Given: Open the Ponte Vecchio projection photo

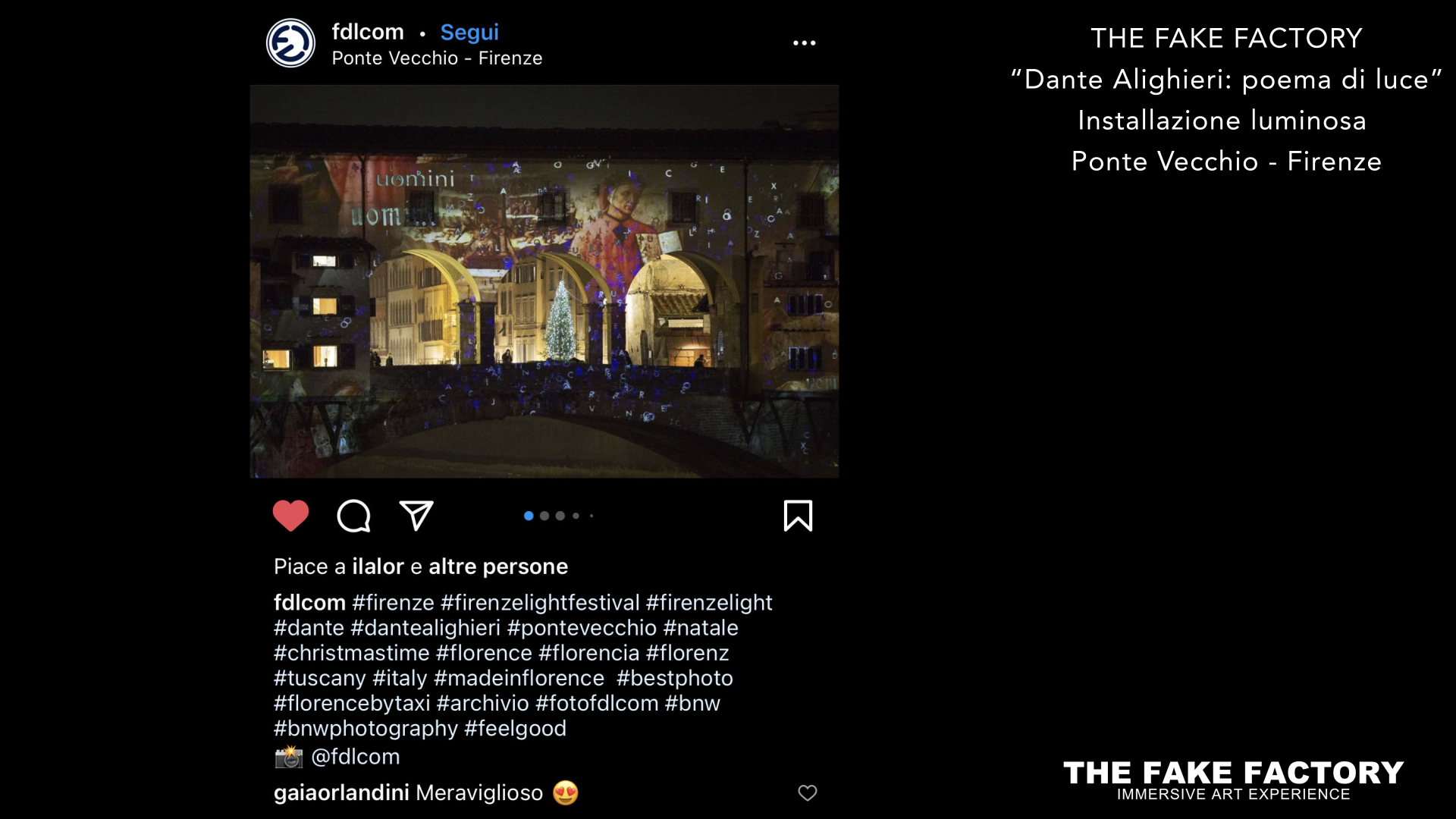Looking at the screenshot, I should (544, 281).
